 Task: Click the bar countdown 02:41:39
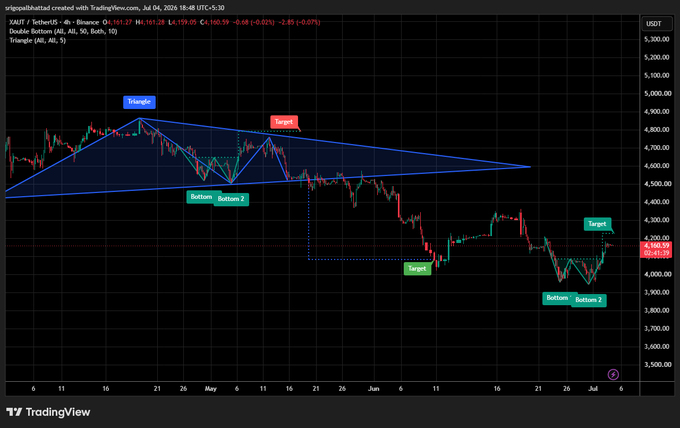(655, 253)
